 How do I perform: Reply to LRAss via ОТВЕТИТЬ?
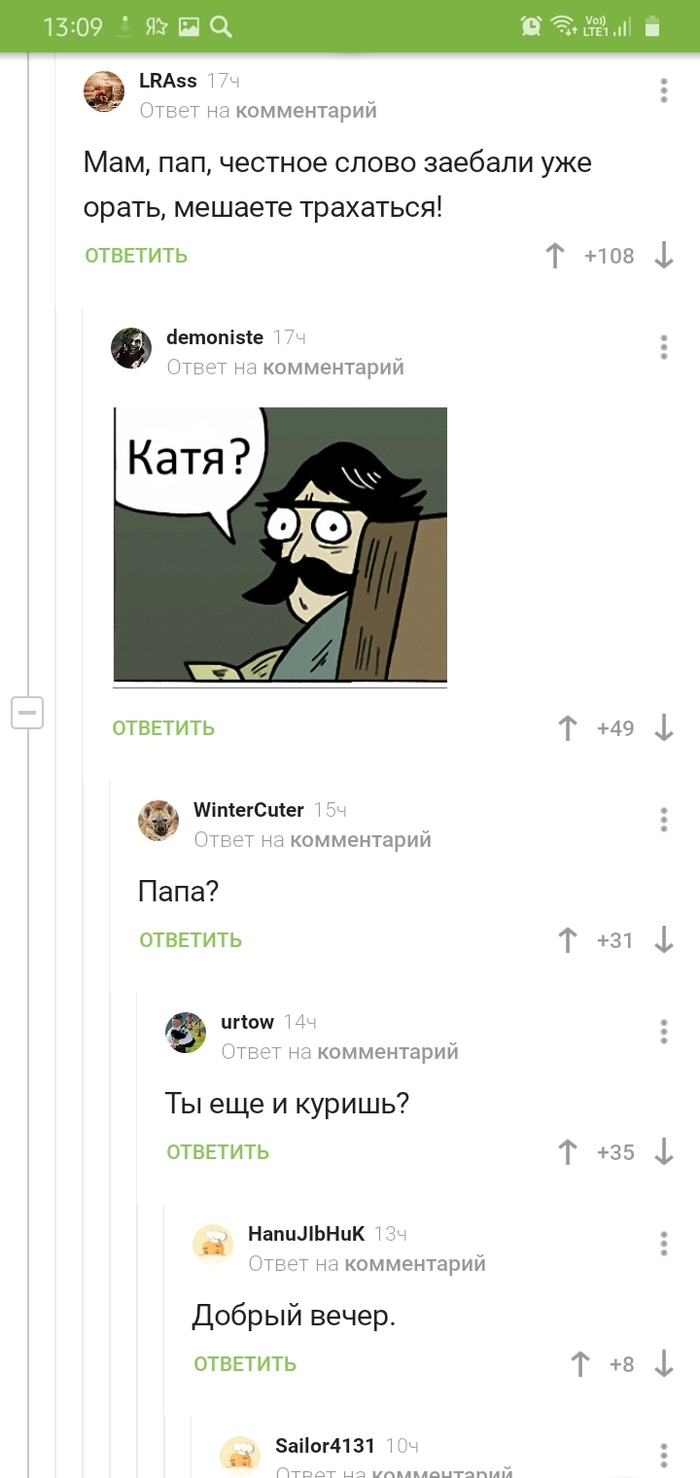pyautogui.click(x=136, y=256)
